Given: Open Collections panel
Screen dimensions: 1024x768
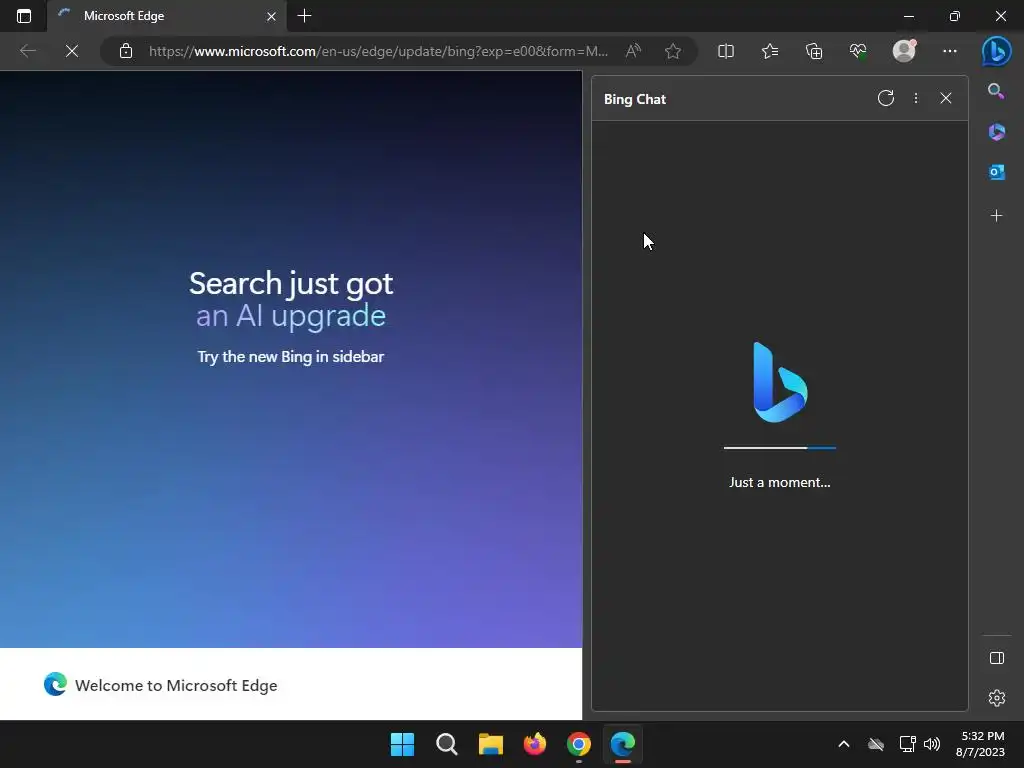Looking at the screenshot, I should tap(814, 51).
